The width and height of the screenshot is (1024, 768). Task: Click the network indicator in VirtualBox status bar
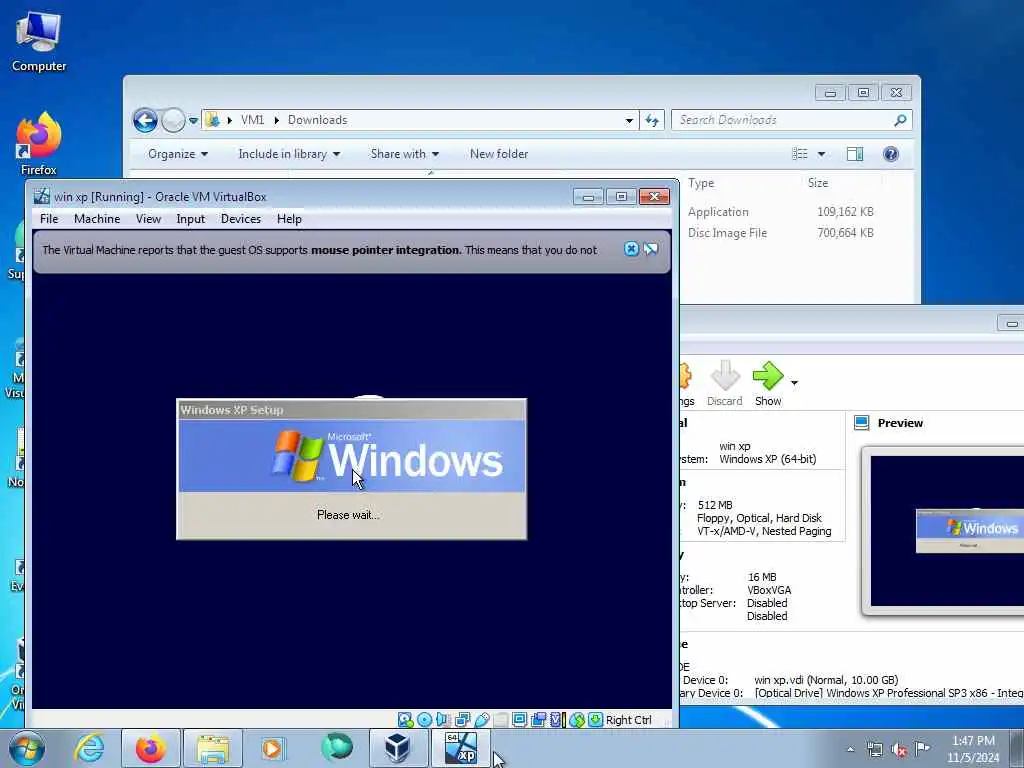click(x=462, y=720)
